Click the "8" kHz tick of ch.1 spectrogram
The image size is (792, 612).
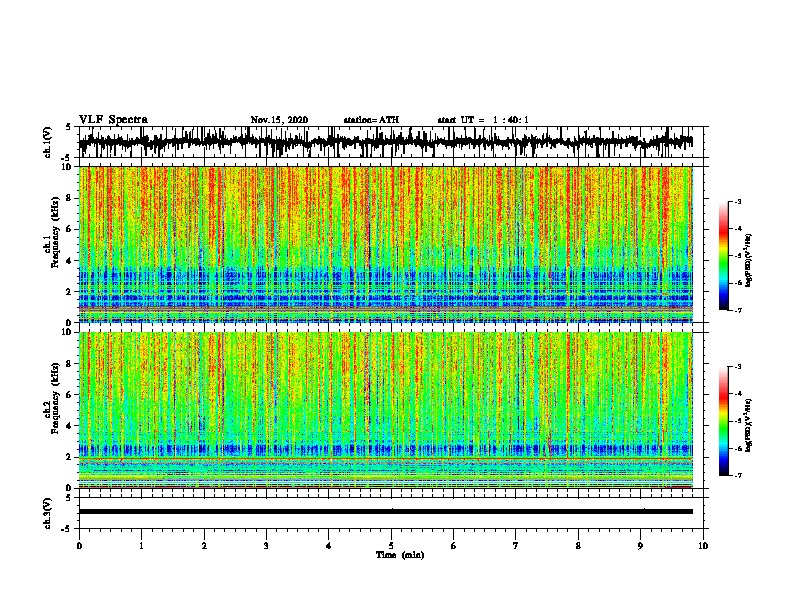[x=69, y=198]
